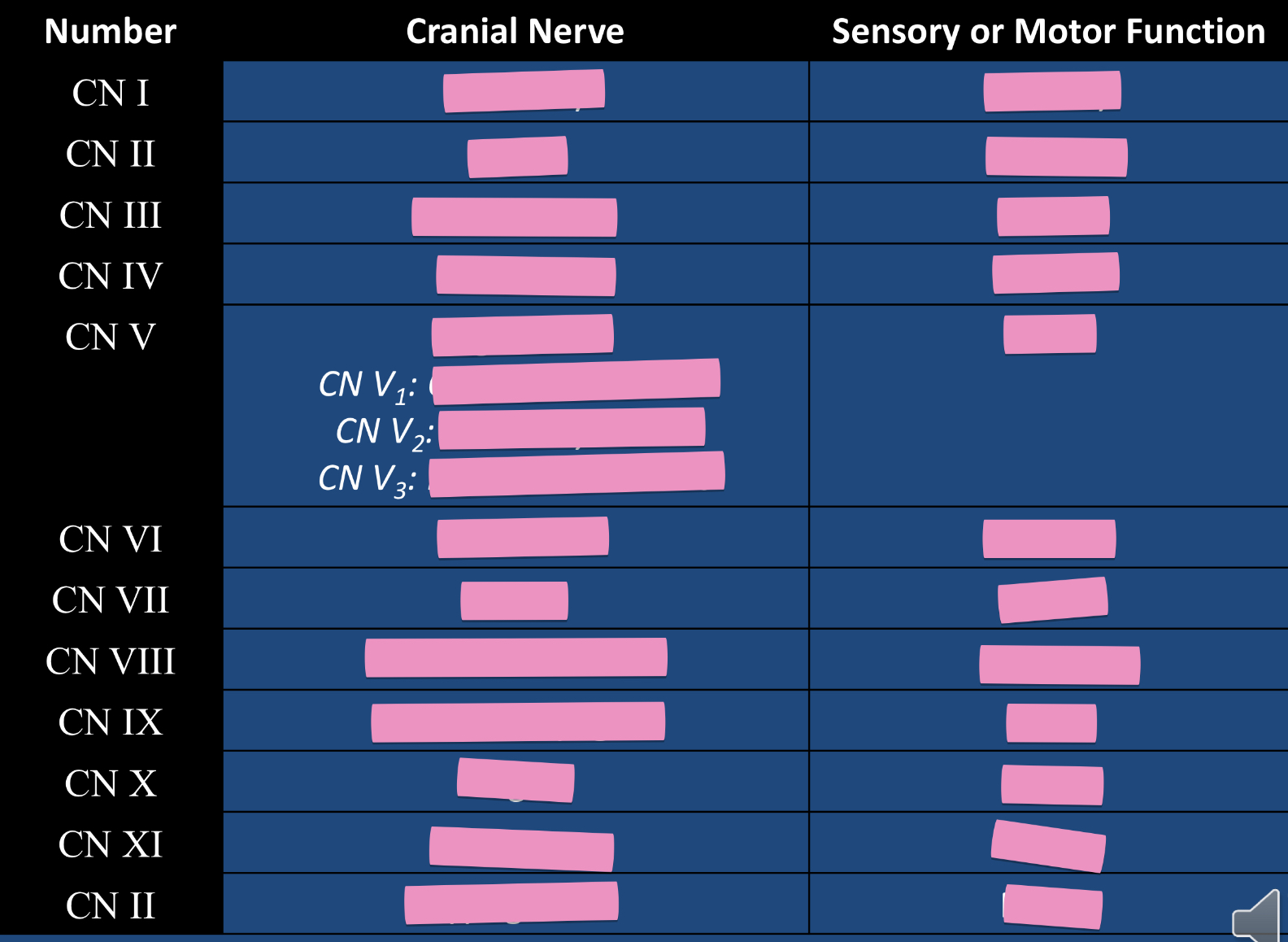Click the tilted pink cover in CN XI function cell
The image size is (1288, 942).
coord(1048,846)
